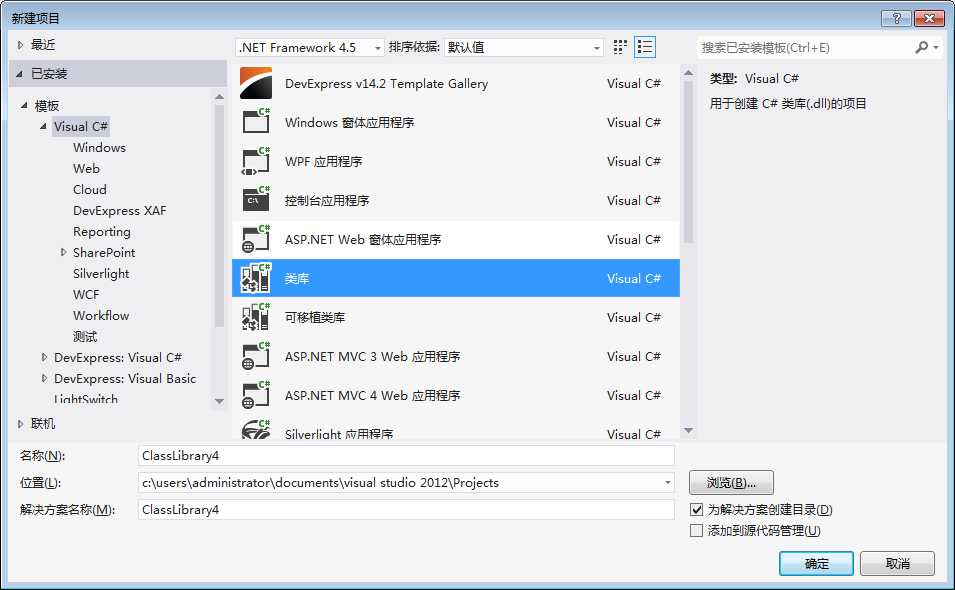Select 'ASP.NET Web 窗体应用程序' name
955x590 pixels.
coord(362,239)
